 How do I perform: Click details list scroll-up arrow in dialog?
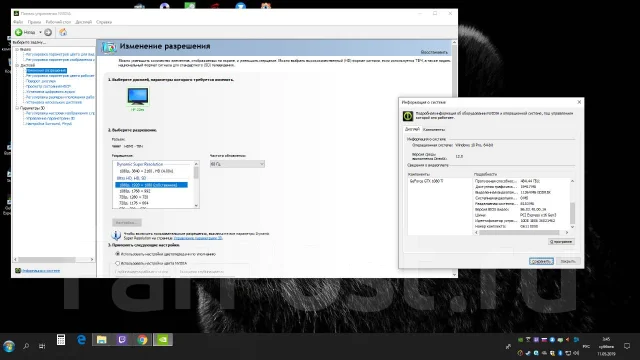(572, 181)
